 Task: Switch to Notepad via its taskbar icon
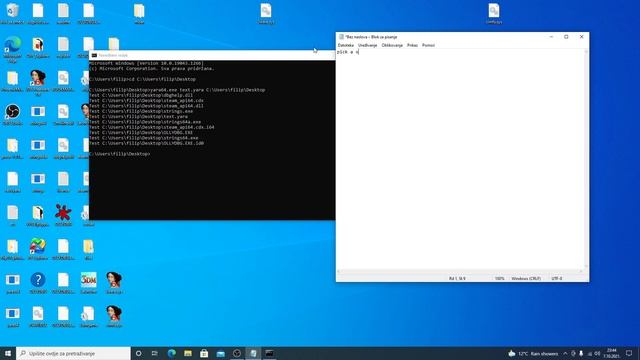[x=253, y=353]
